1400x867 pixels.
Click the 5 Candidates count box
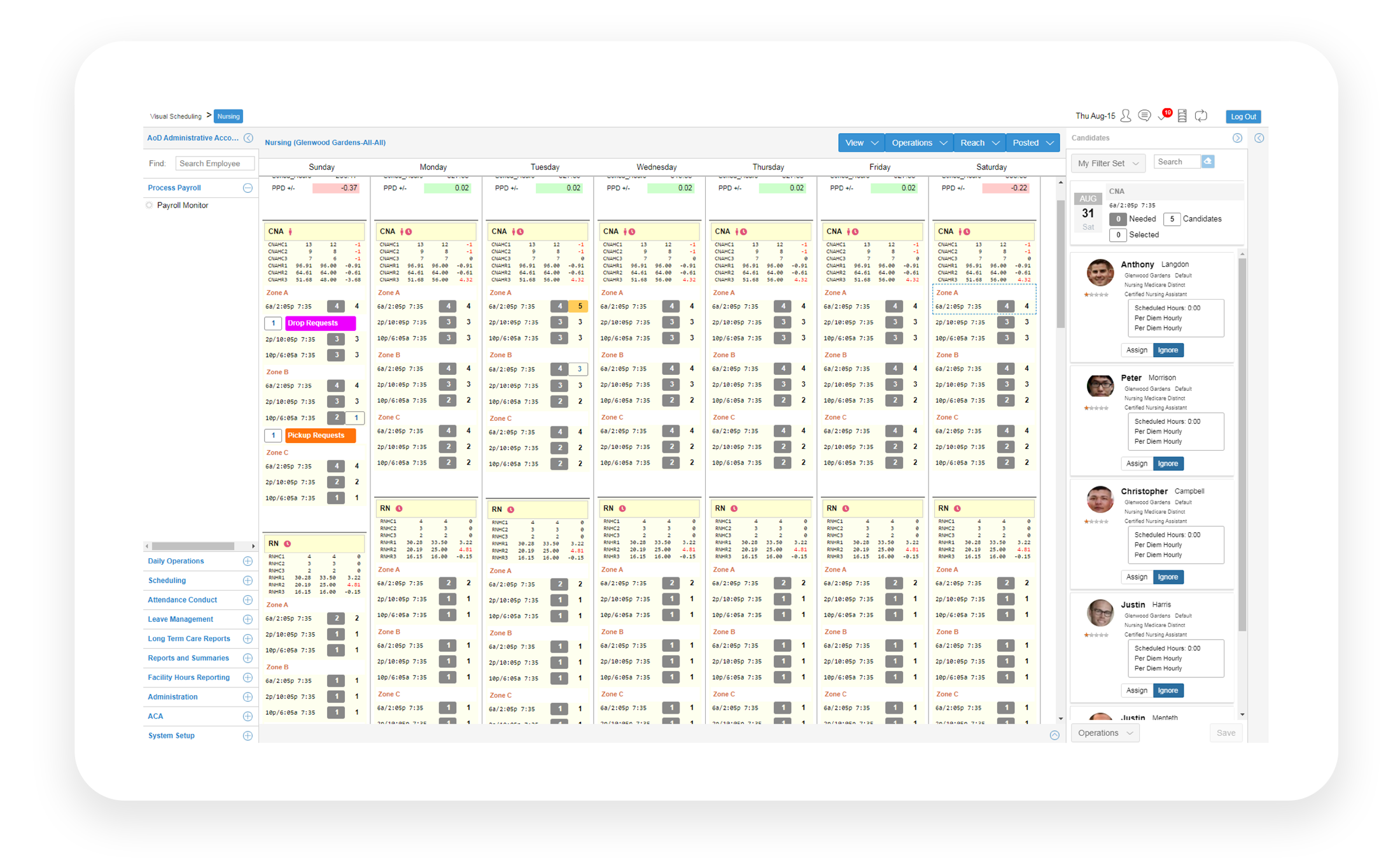pos(1172,219)
